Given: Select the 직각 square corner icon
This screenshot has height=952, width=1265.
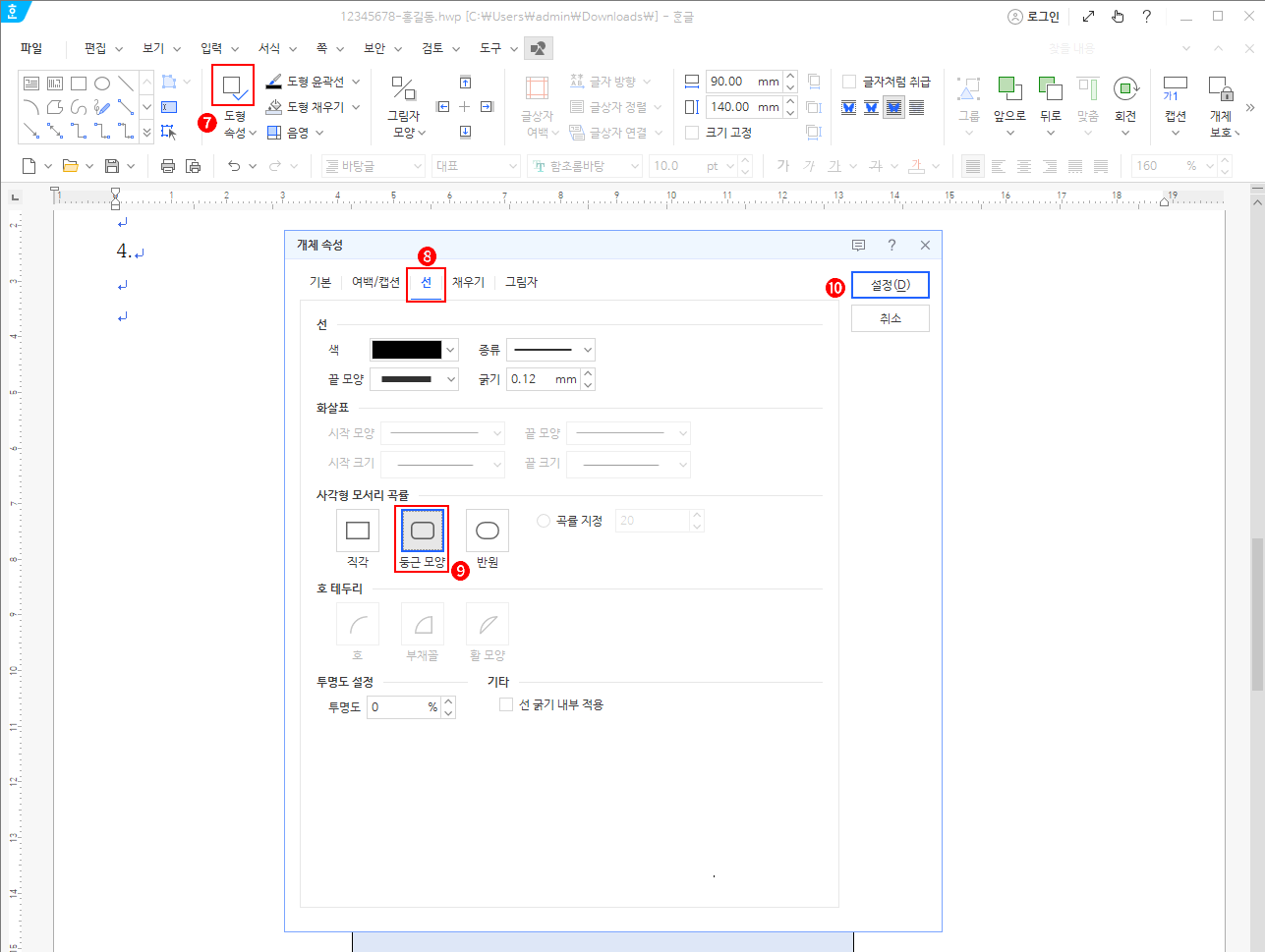Looking at the screenshot, I should pos(358,531).
